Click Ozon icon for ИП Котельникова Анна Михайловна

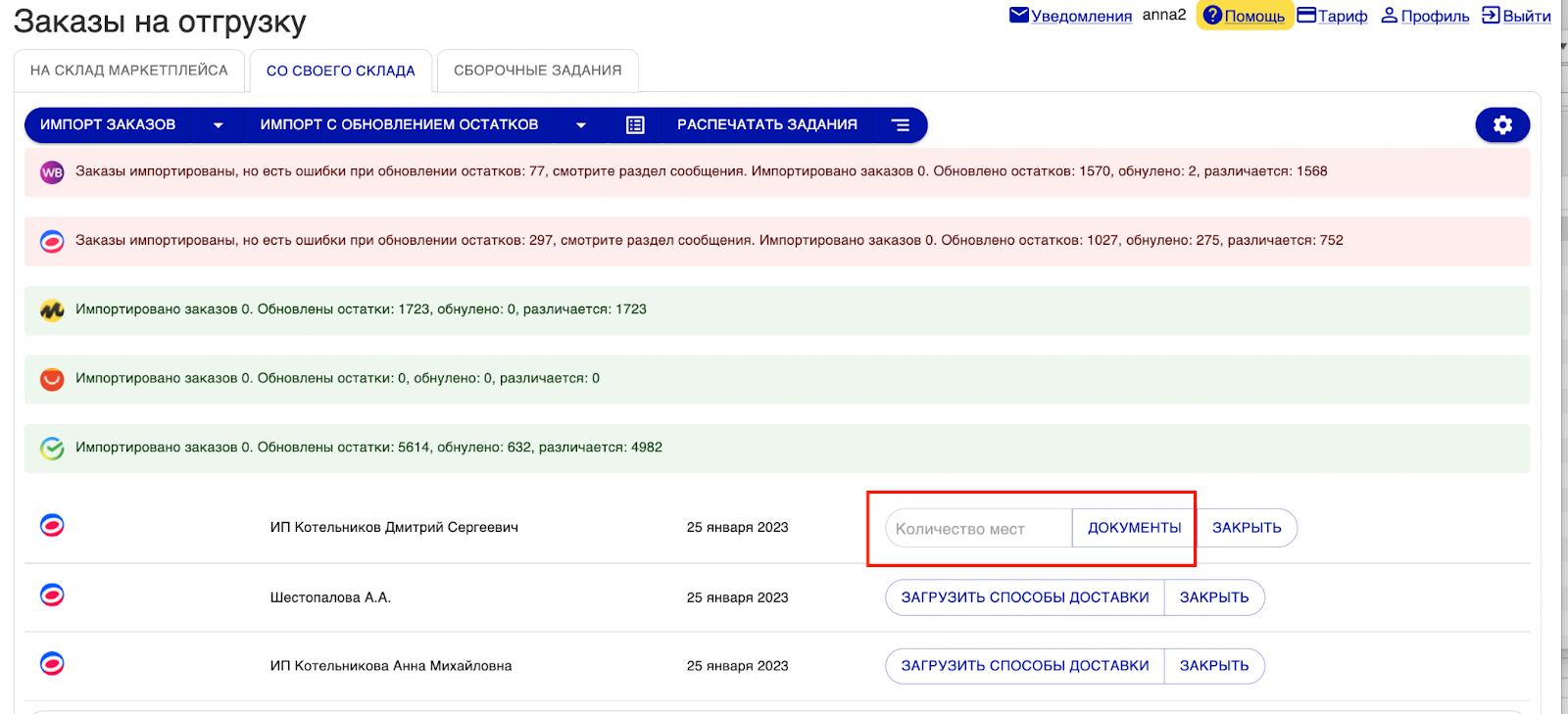tap(52, 664)
